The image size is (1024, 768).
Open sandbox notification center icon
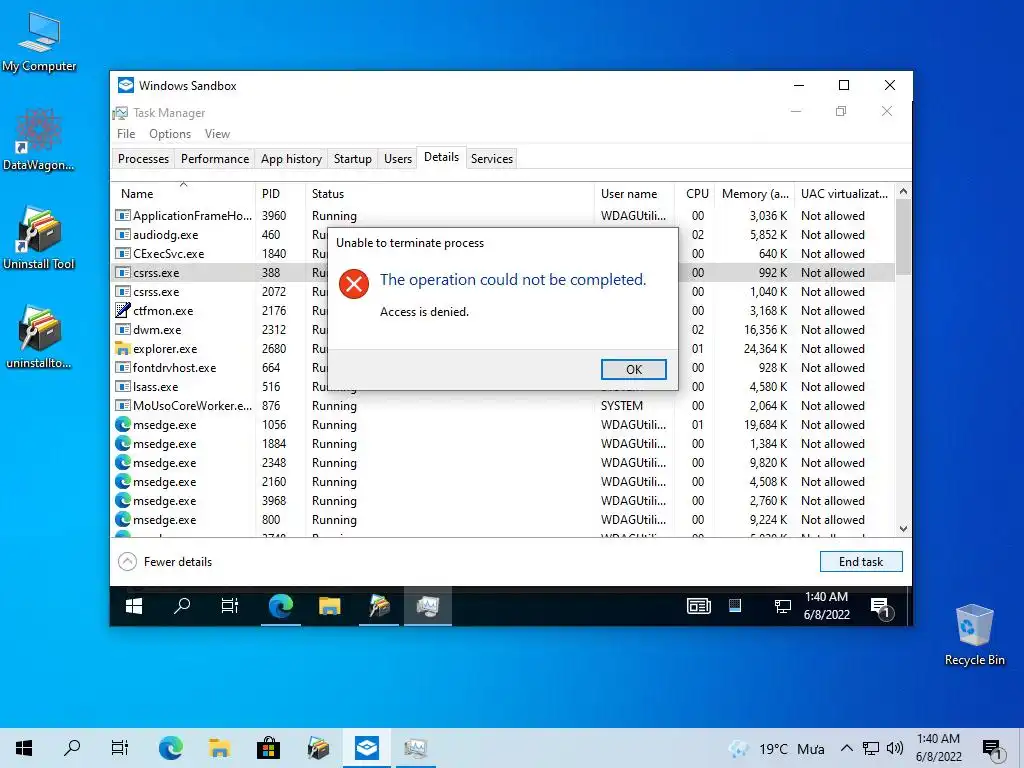[880, 608]
